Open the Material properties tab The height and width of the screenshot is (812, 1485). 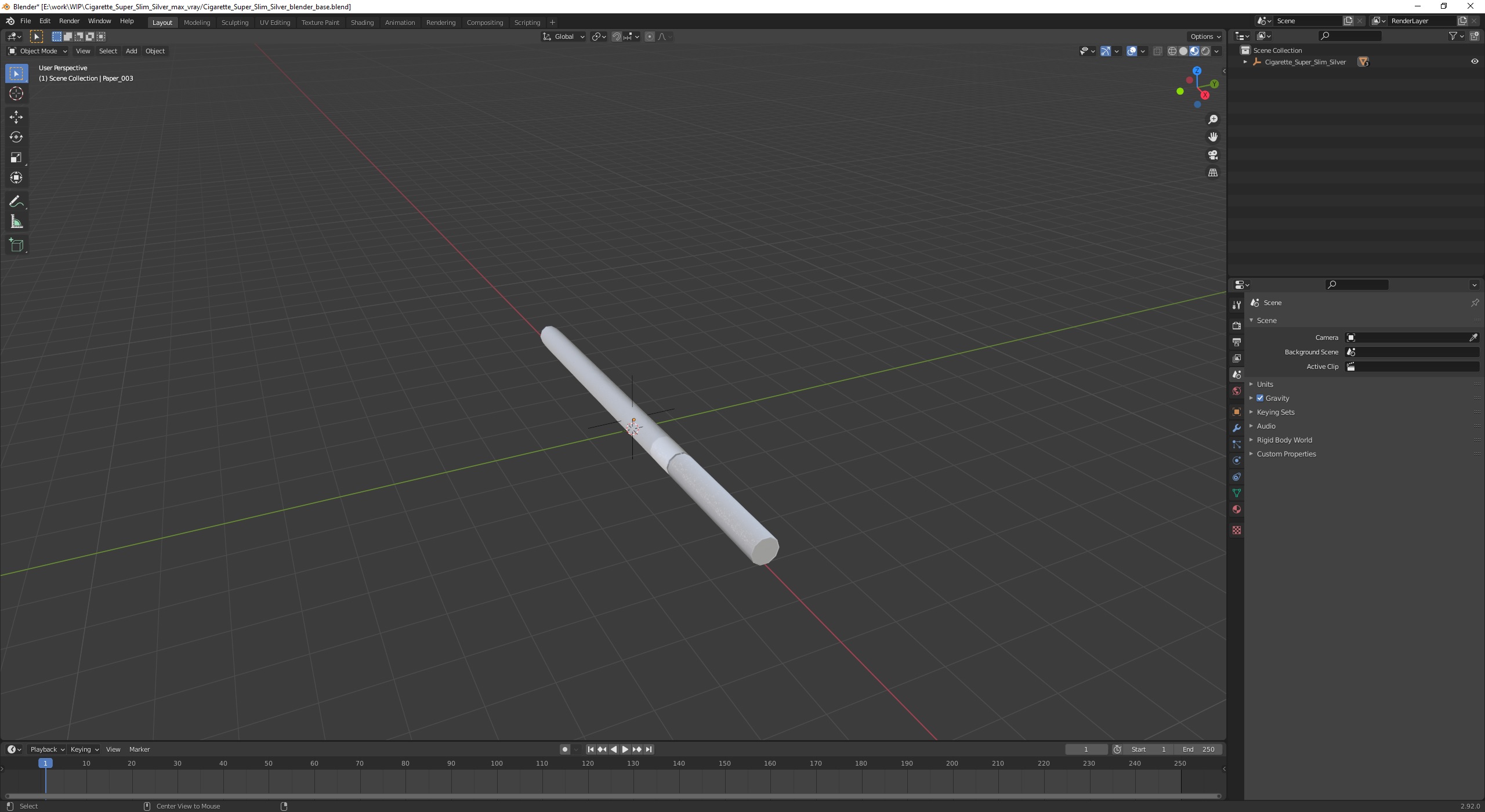click(1237, 509)
